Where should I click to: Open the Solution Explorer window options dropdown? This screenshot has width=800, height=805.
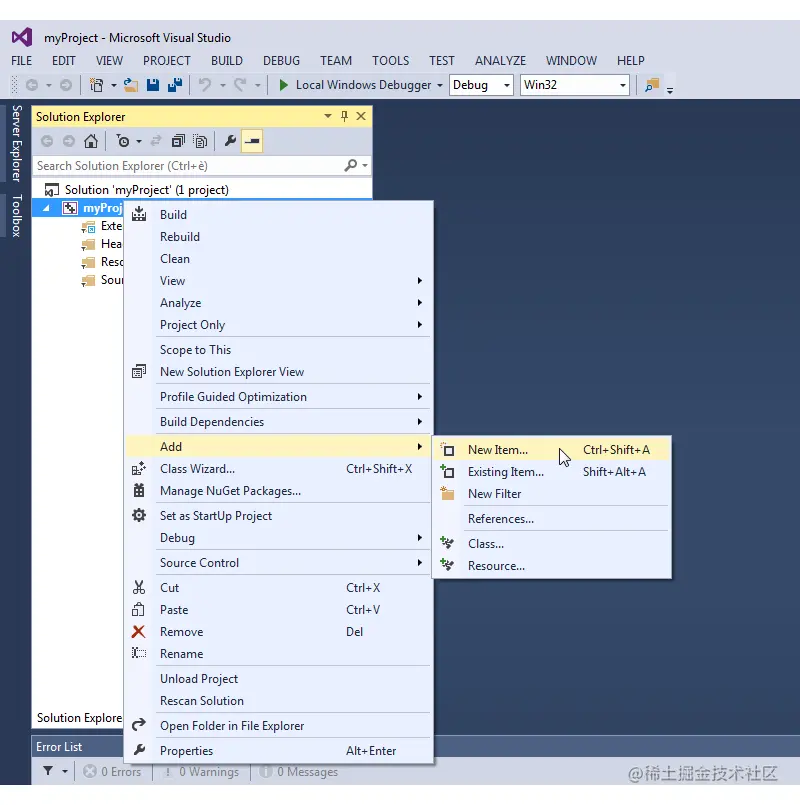click(x=328, y=117)
